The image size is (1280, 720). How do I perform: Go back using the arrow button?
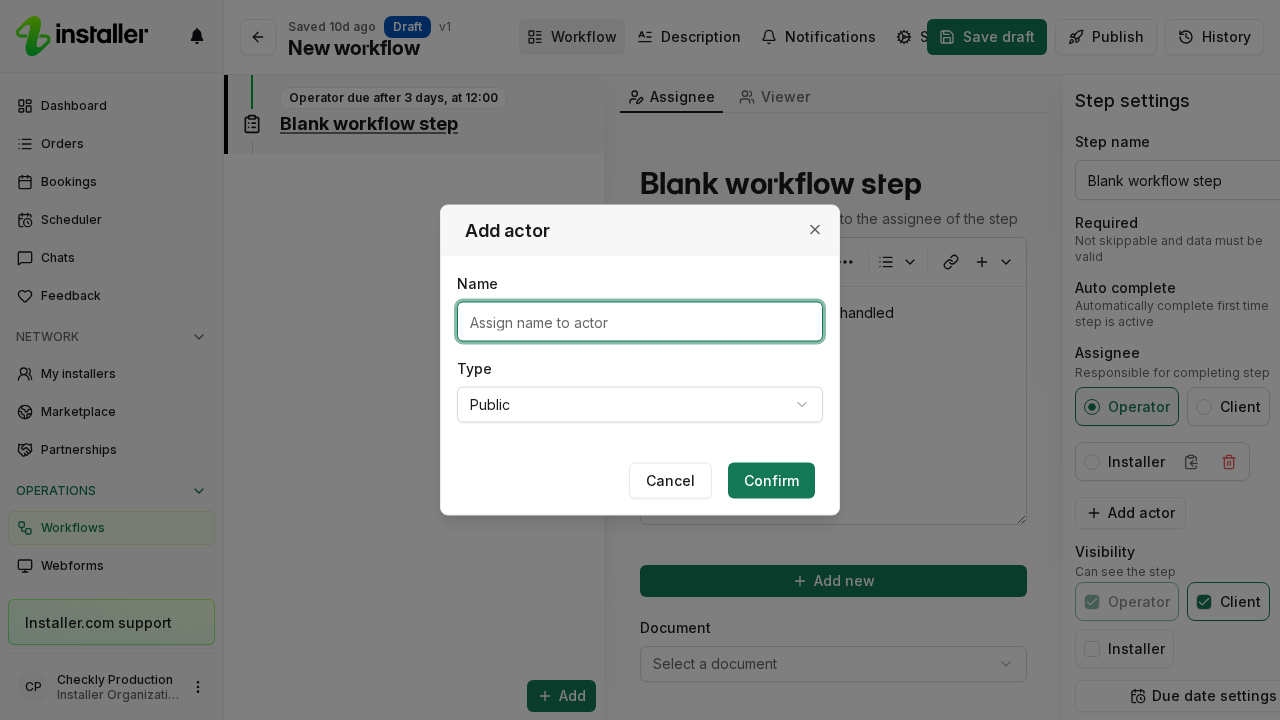(258, 37)
